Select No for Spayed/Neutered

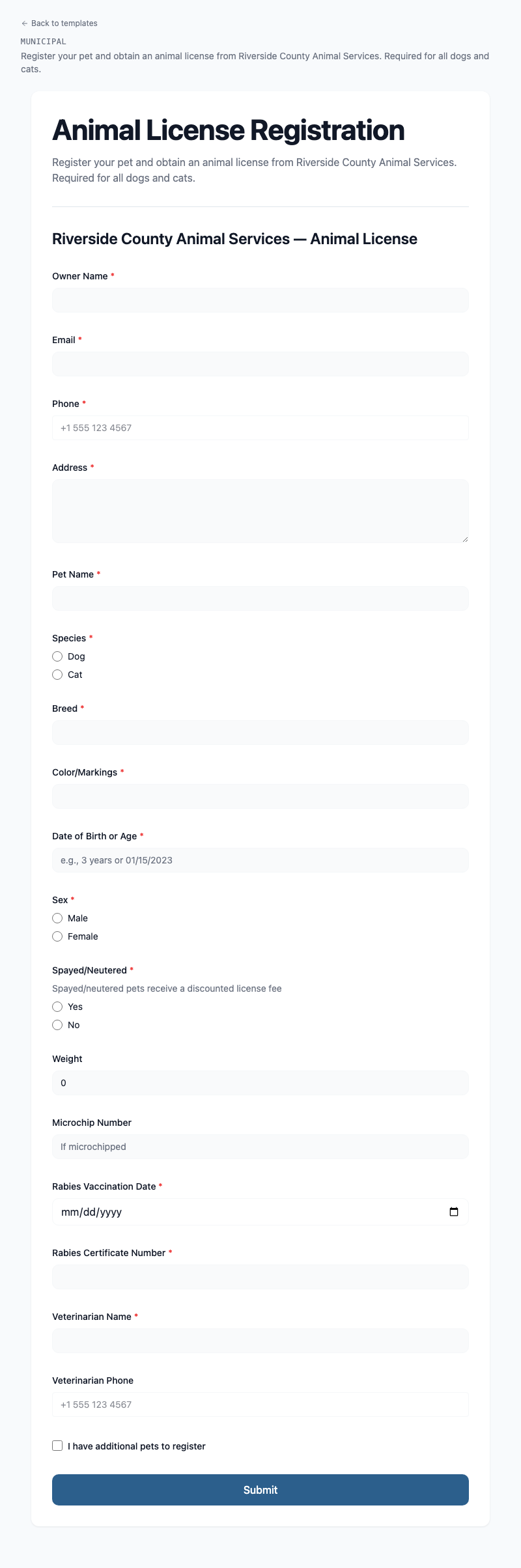[57, 1025]
